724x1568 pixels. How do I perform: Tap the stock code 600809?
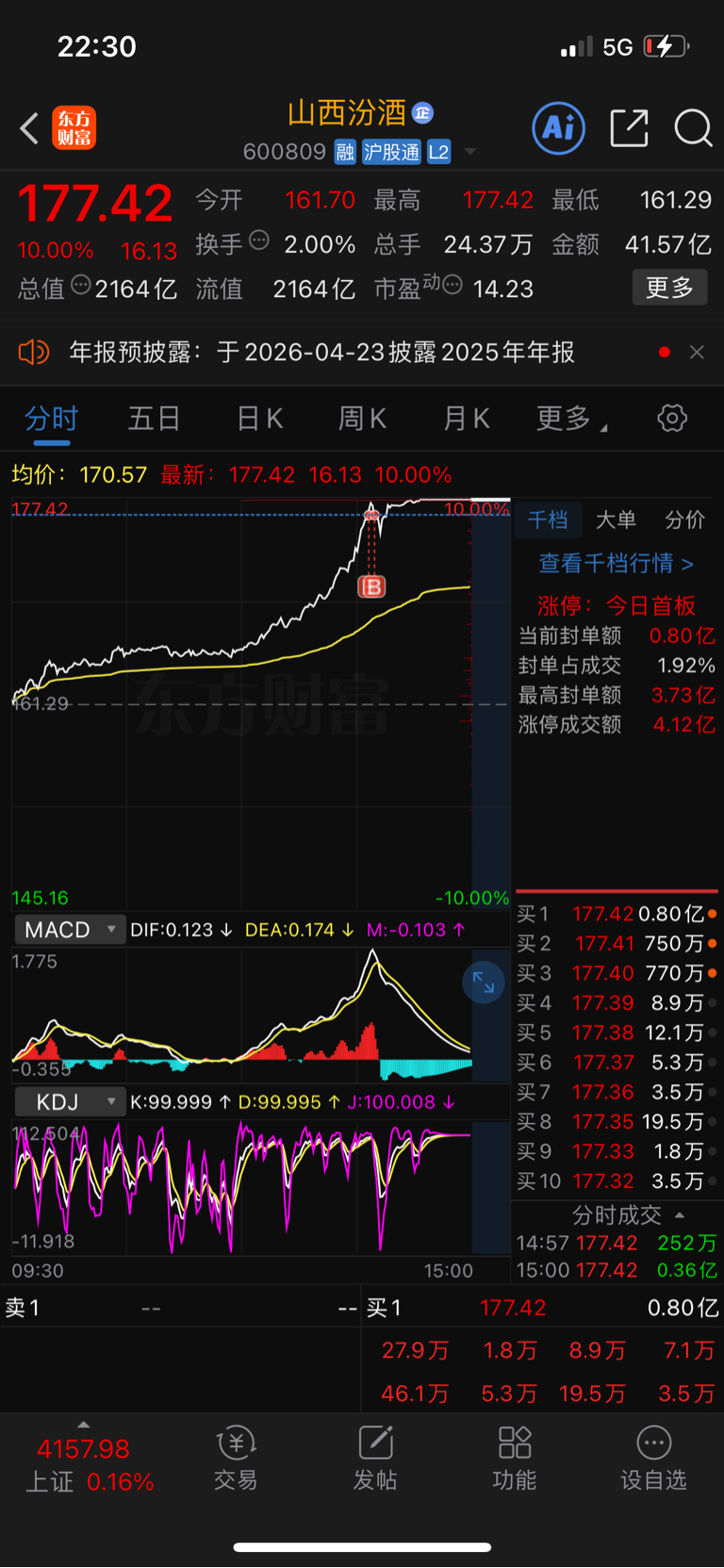pyautogui.click(x=284, y=152)
